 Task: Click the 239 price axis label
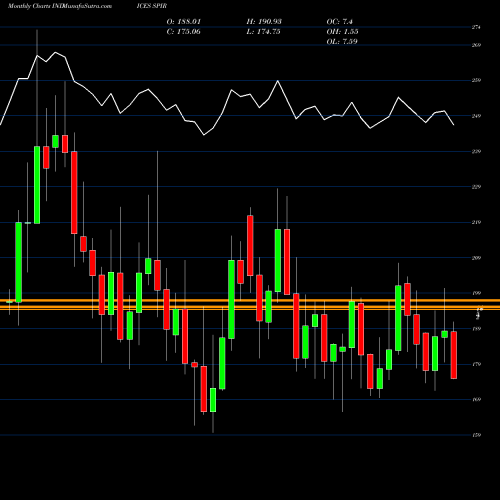pyautogui.click(x=476, y=151)
